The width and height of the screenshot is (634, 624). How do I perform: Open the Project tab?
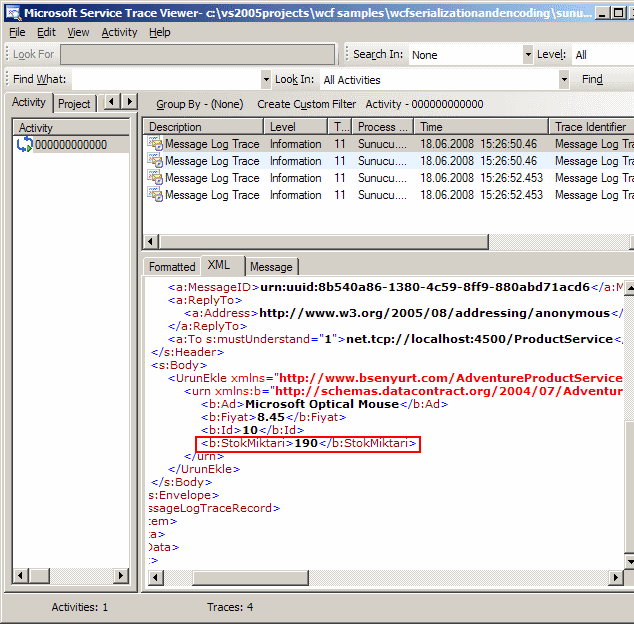[74, 104]
